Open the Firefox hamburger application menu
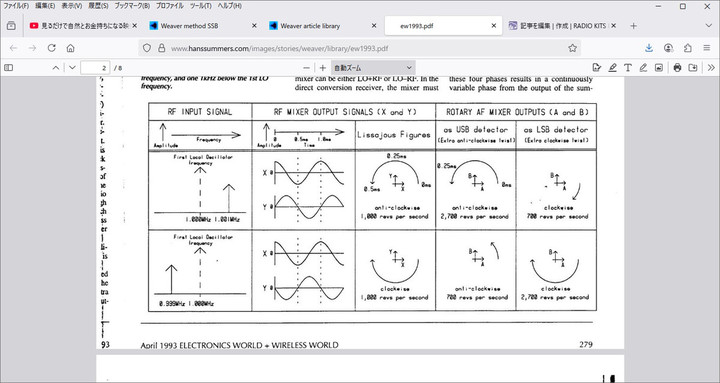720x383 pixels. [x=707, y=48]
